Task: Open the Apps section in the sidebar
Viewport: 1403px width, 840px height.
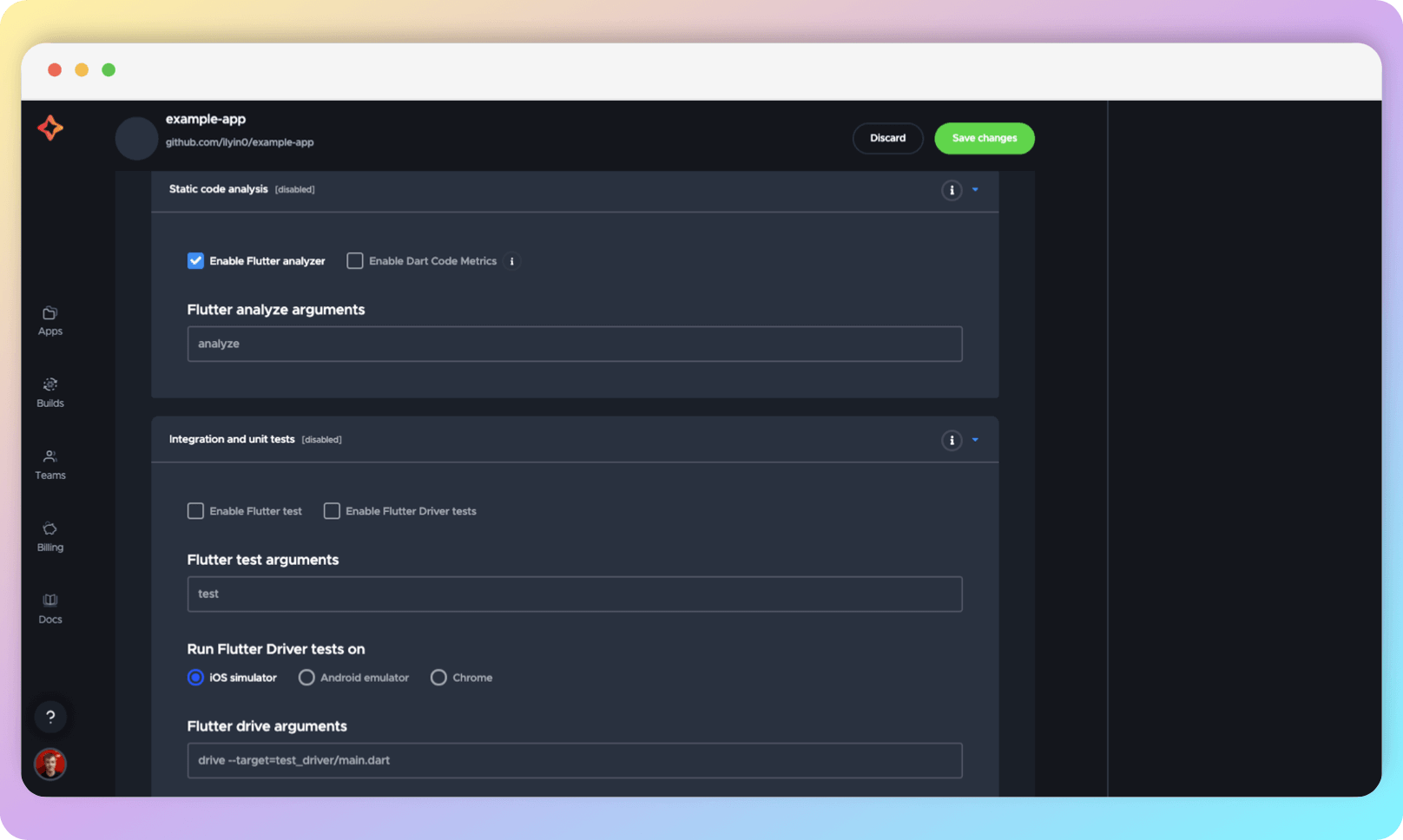Action: click(49, 319)
